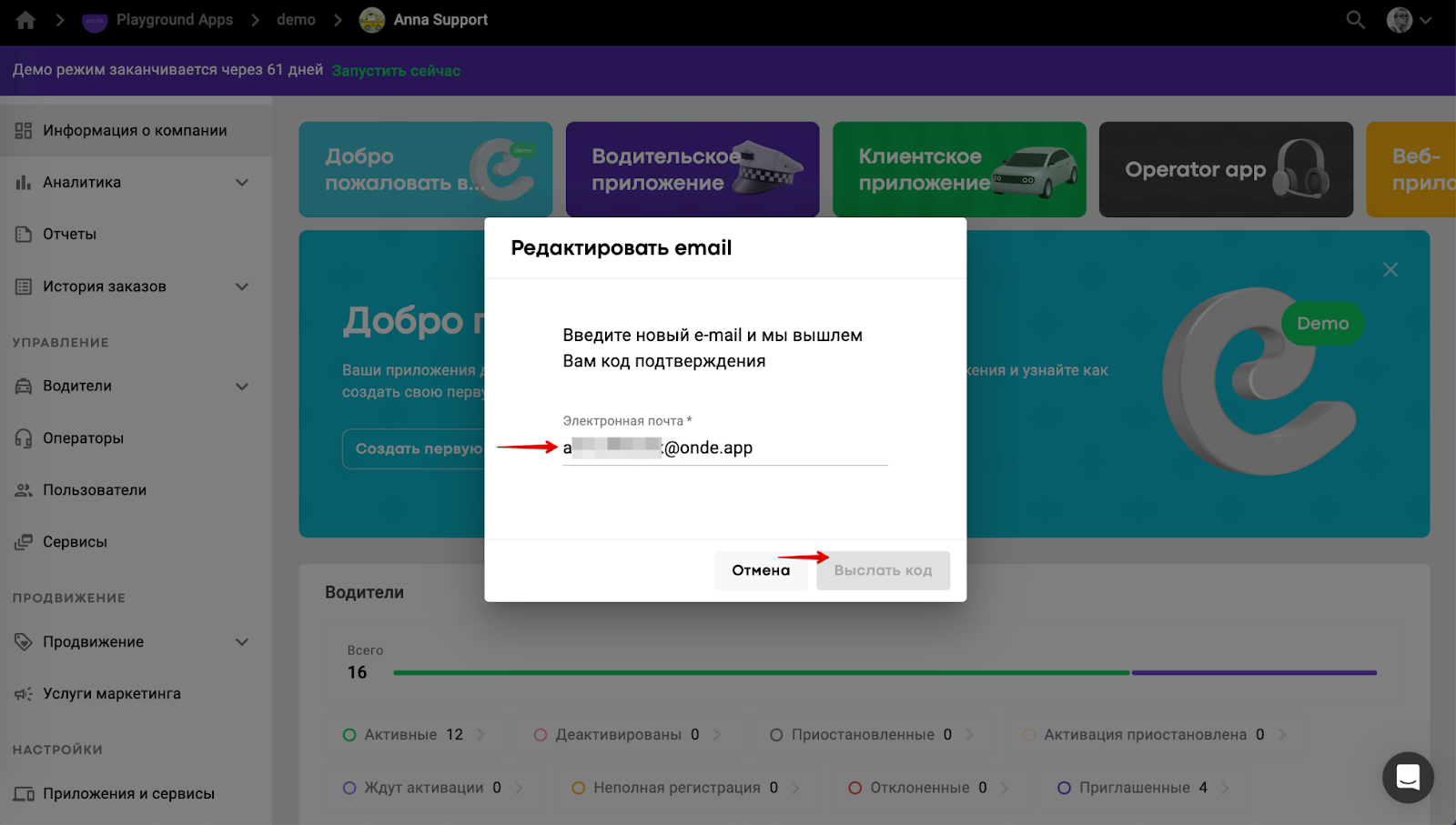Click the purple segment of drivers bar
Viewport: 1456px width, 825px height.
click(x=1254, y=673)
